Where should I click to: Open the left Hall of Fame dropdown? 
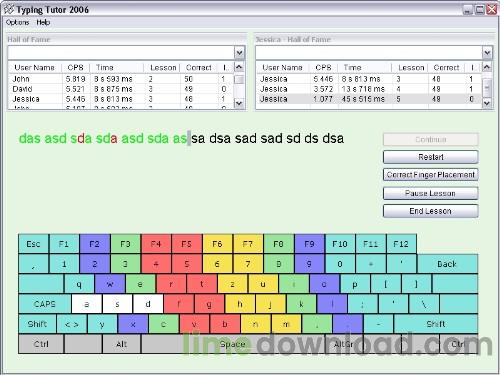point(239,53)
